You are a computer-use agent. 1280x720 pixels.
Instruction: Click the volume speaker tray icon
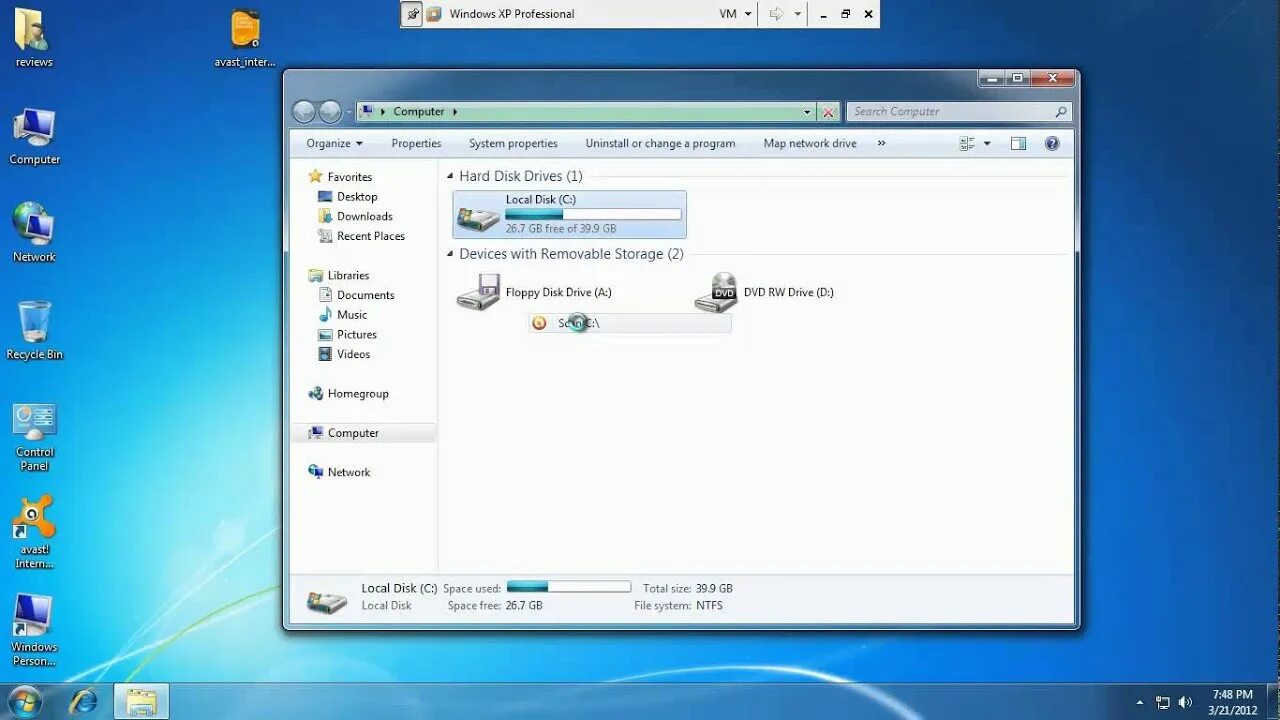pyautogui.click(x=1185, y=702)
